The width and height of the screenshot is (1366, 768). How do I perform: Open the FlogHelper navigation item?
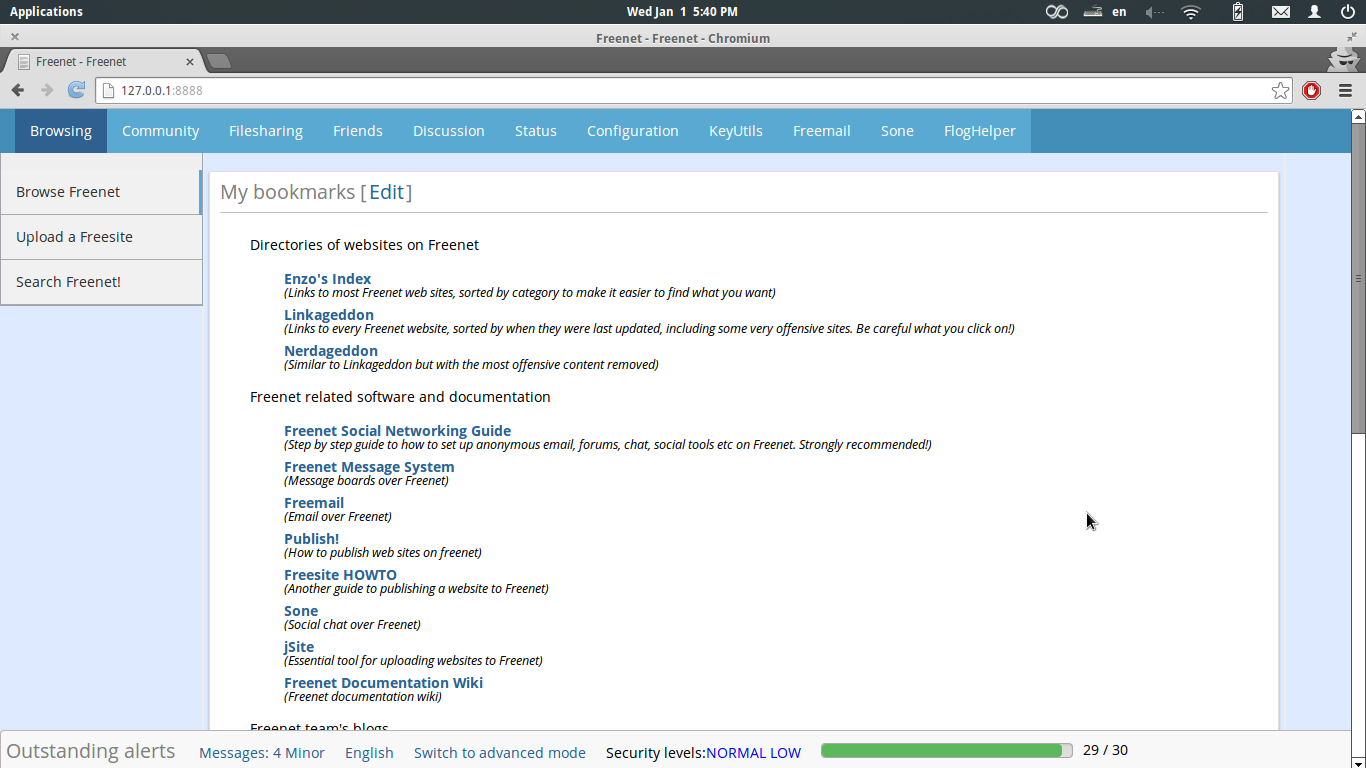click(x=980, y=131)
